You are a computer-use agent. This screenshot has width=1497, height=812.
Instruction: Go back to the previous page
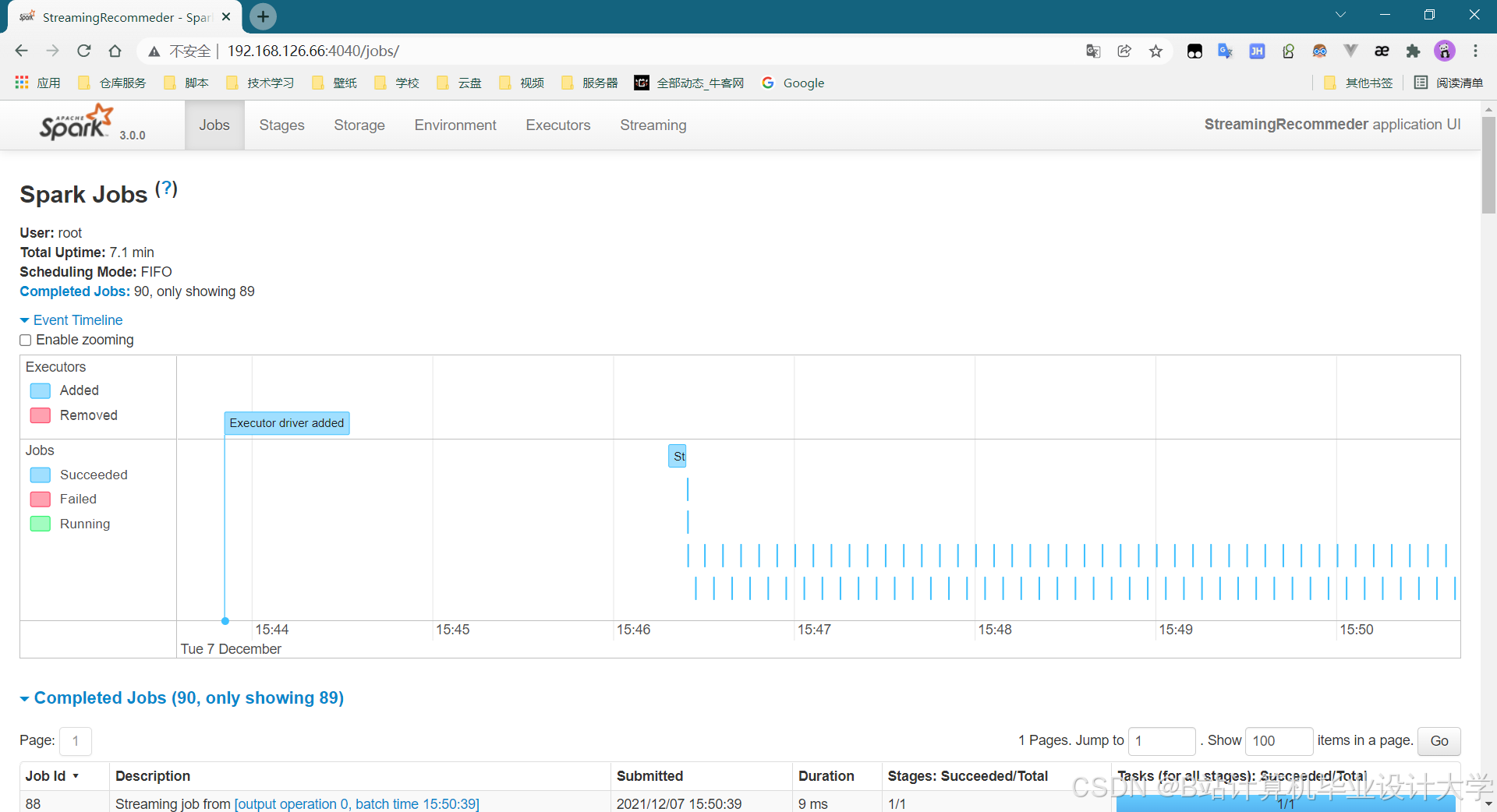point(21,51)
